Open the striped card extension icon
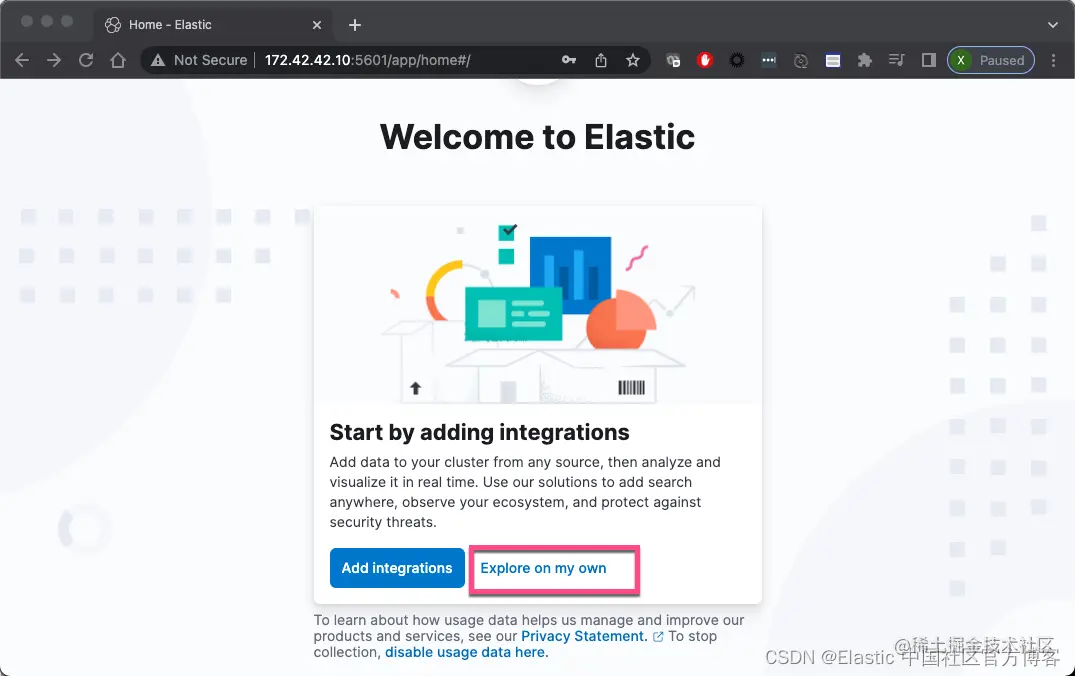Viewport: 1075px width, 676px height. click(832, 60)
